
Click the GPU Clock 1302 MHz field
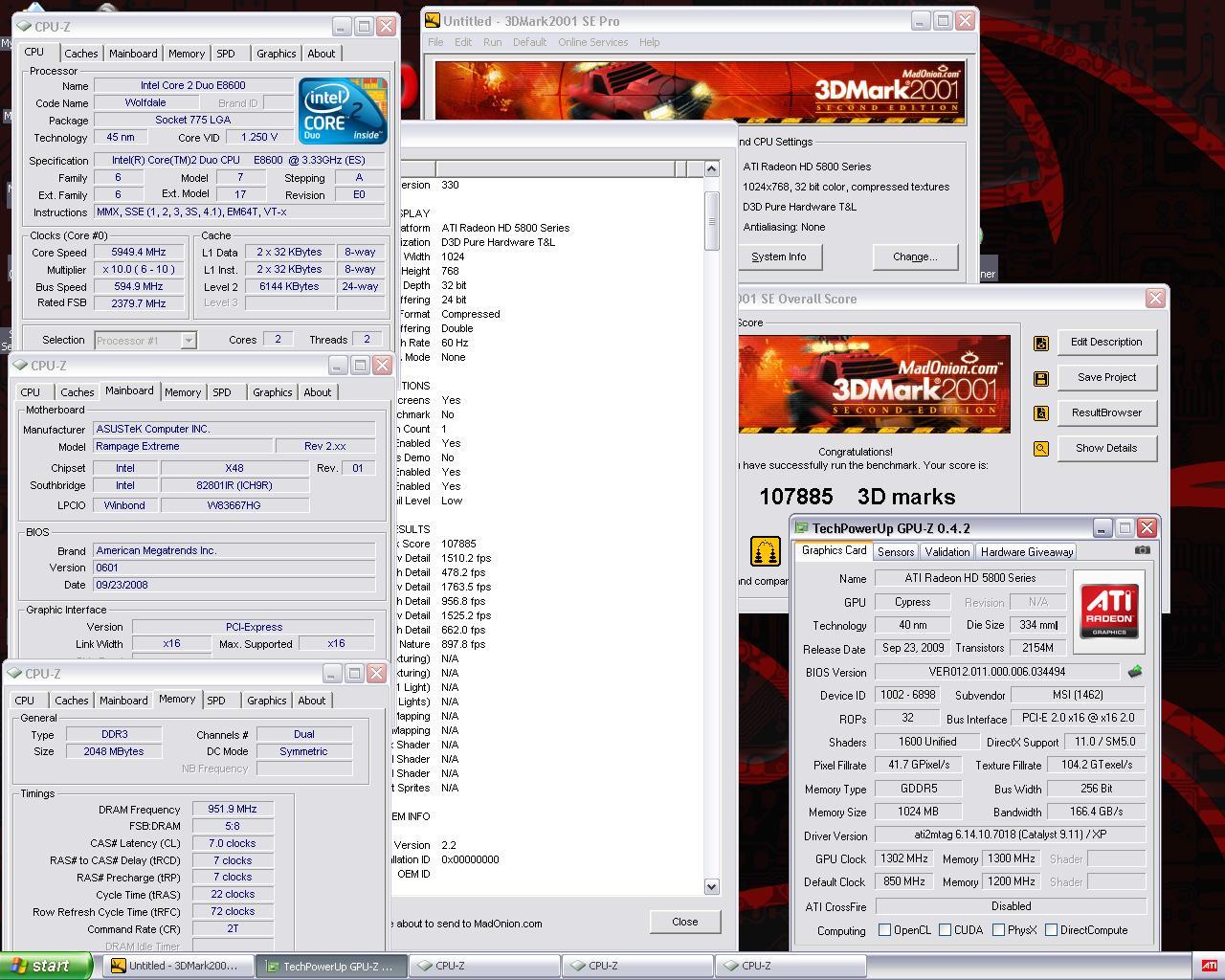[x=904, y=858]
